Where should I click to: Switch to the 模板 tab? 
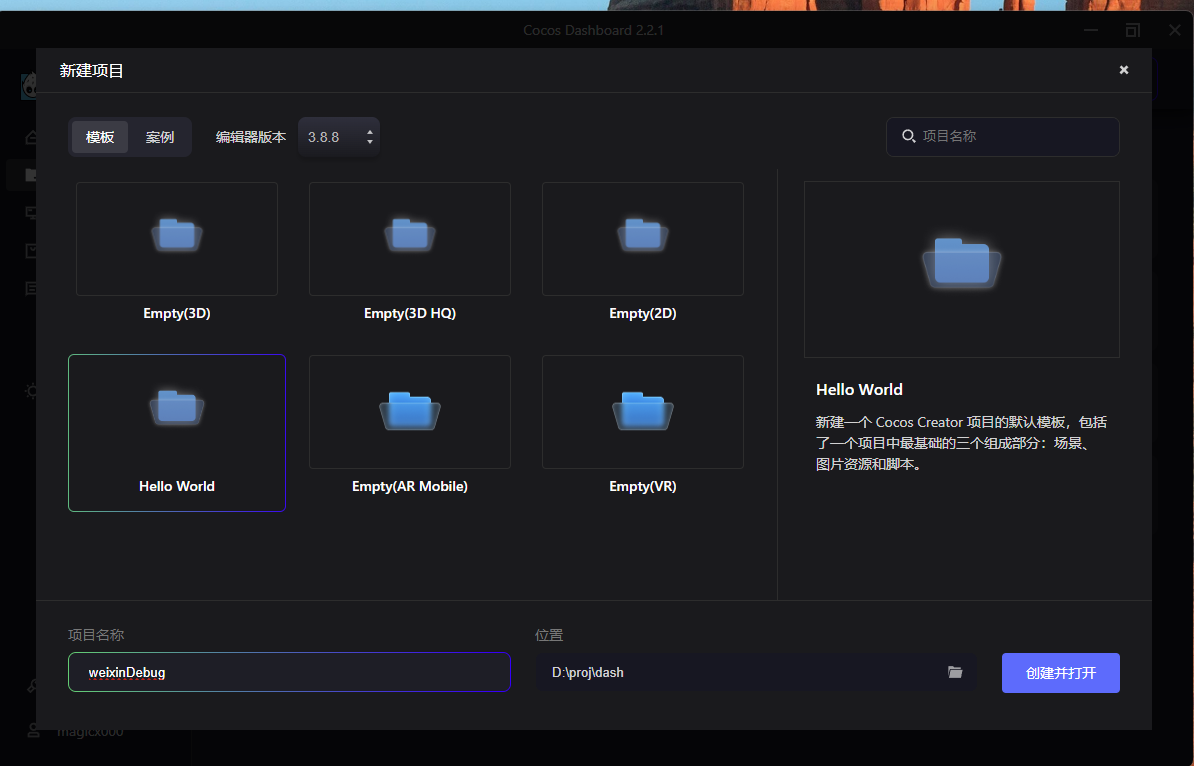coord(100,137)
